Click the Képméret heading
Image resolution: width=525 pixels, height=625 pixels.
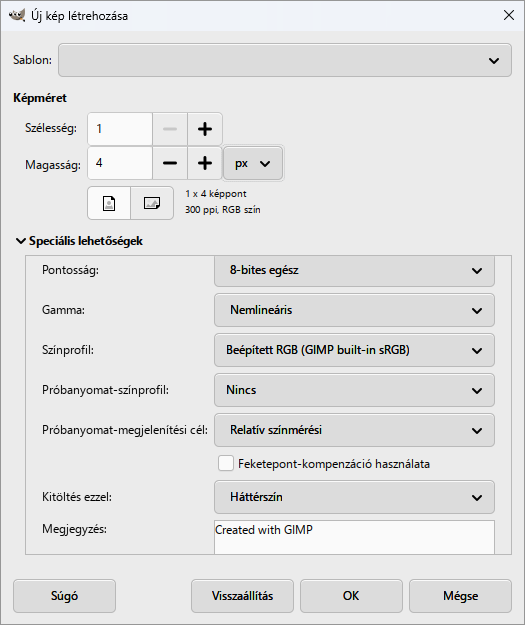coord(40,98)
